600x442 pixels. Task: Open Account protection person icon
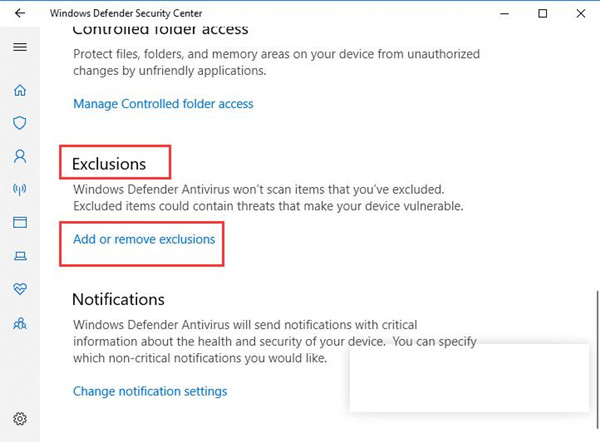coord(20,157)
